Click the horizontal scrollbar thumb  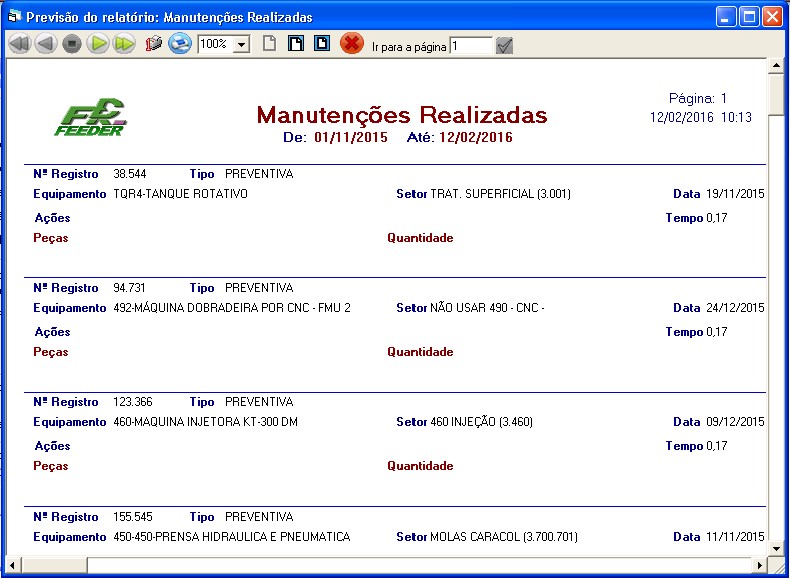pos(54,564)
